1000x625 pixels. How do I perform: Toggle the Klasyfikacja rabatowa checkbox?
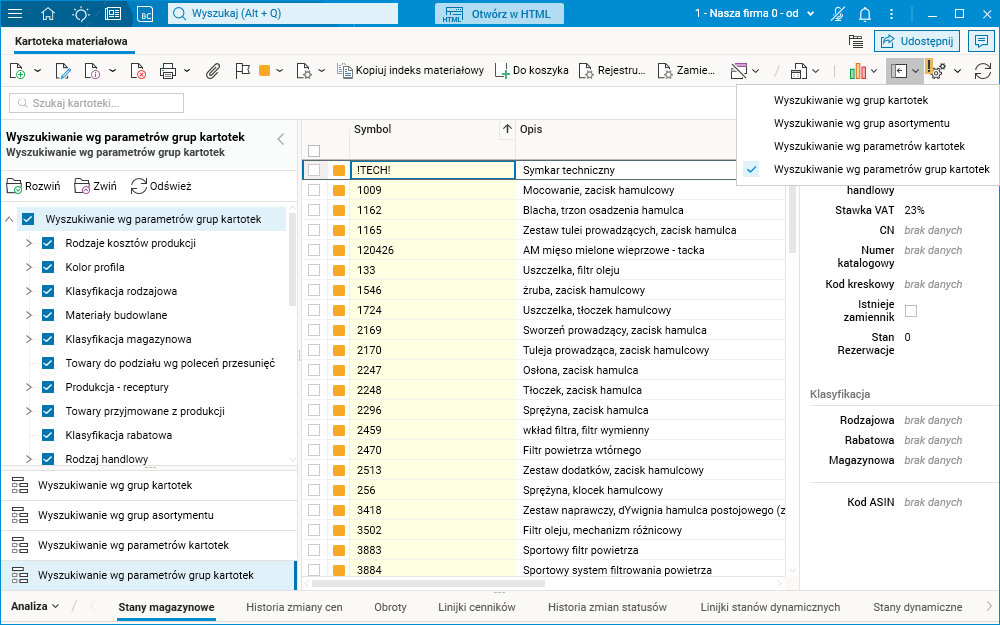(47, 435)
